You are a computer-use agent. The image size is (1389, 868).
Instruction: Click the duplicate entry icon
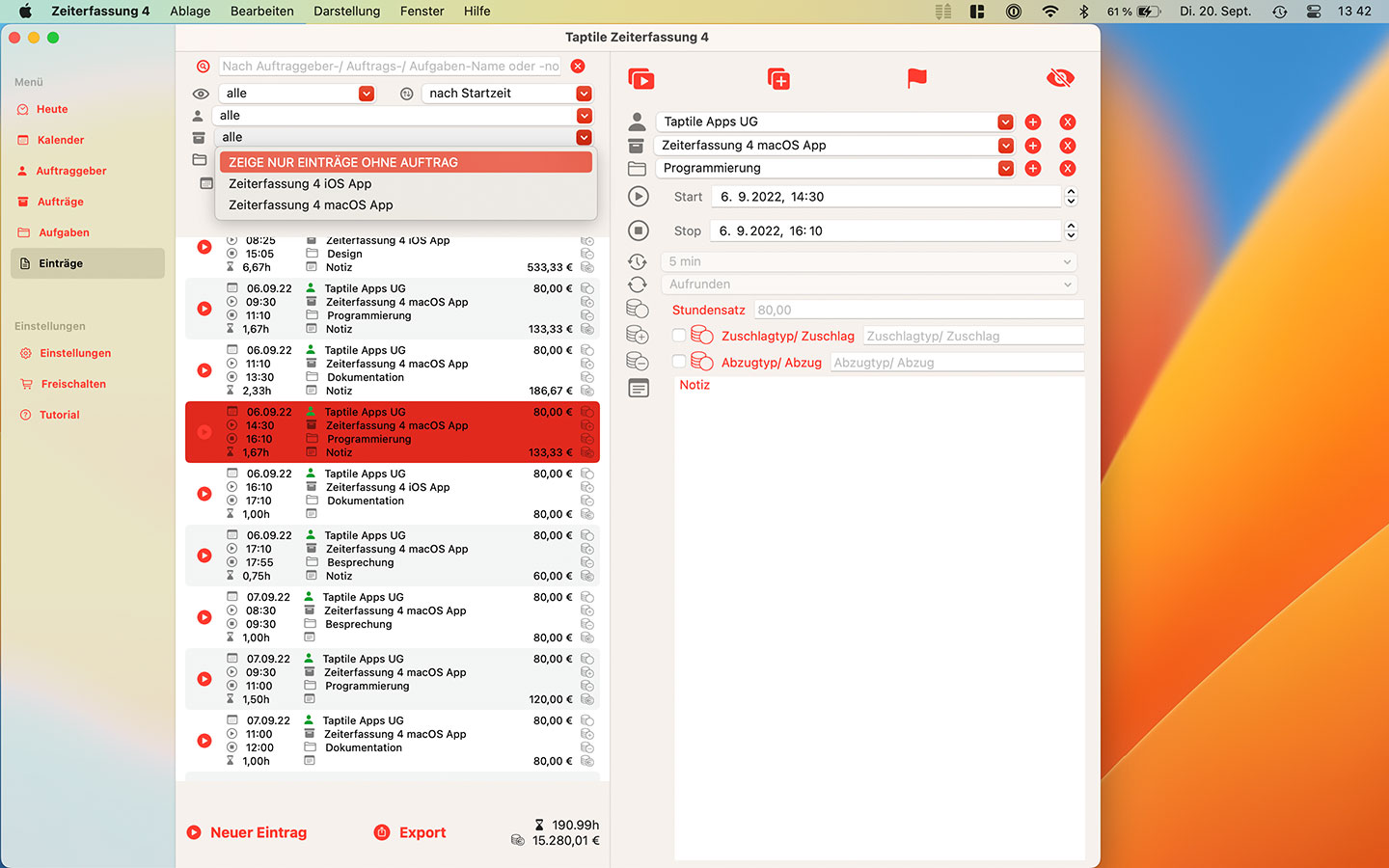click(778, 78)
